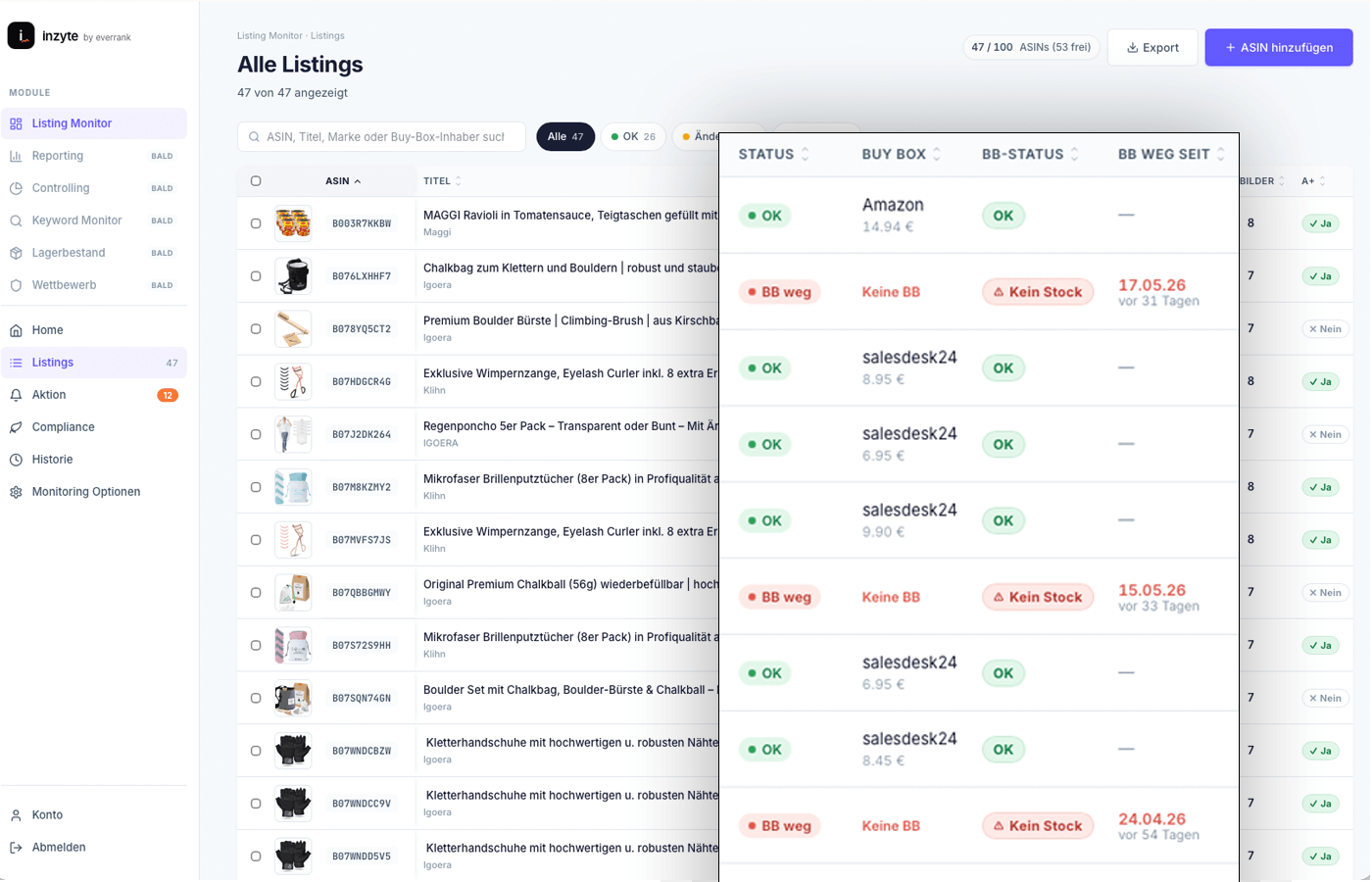Screen dimensions: 1372x882
Task: Check the row B07J2DK264 checkbox
Action: (x=256, y=434)
